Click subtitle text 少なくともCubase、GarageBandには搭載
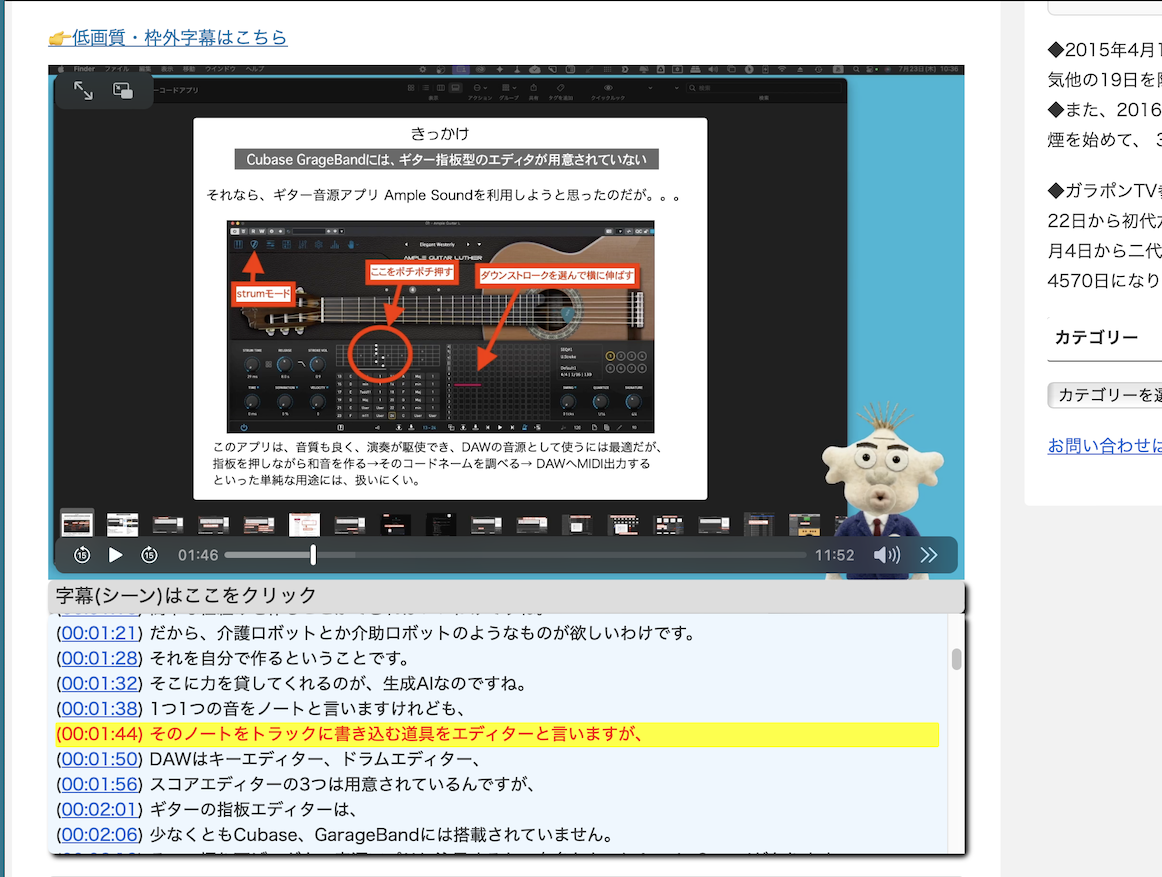1162x877 pixels. [x=382, y=835]
